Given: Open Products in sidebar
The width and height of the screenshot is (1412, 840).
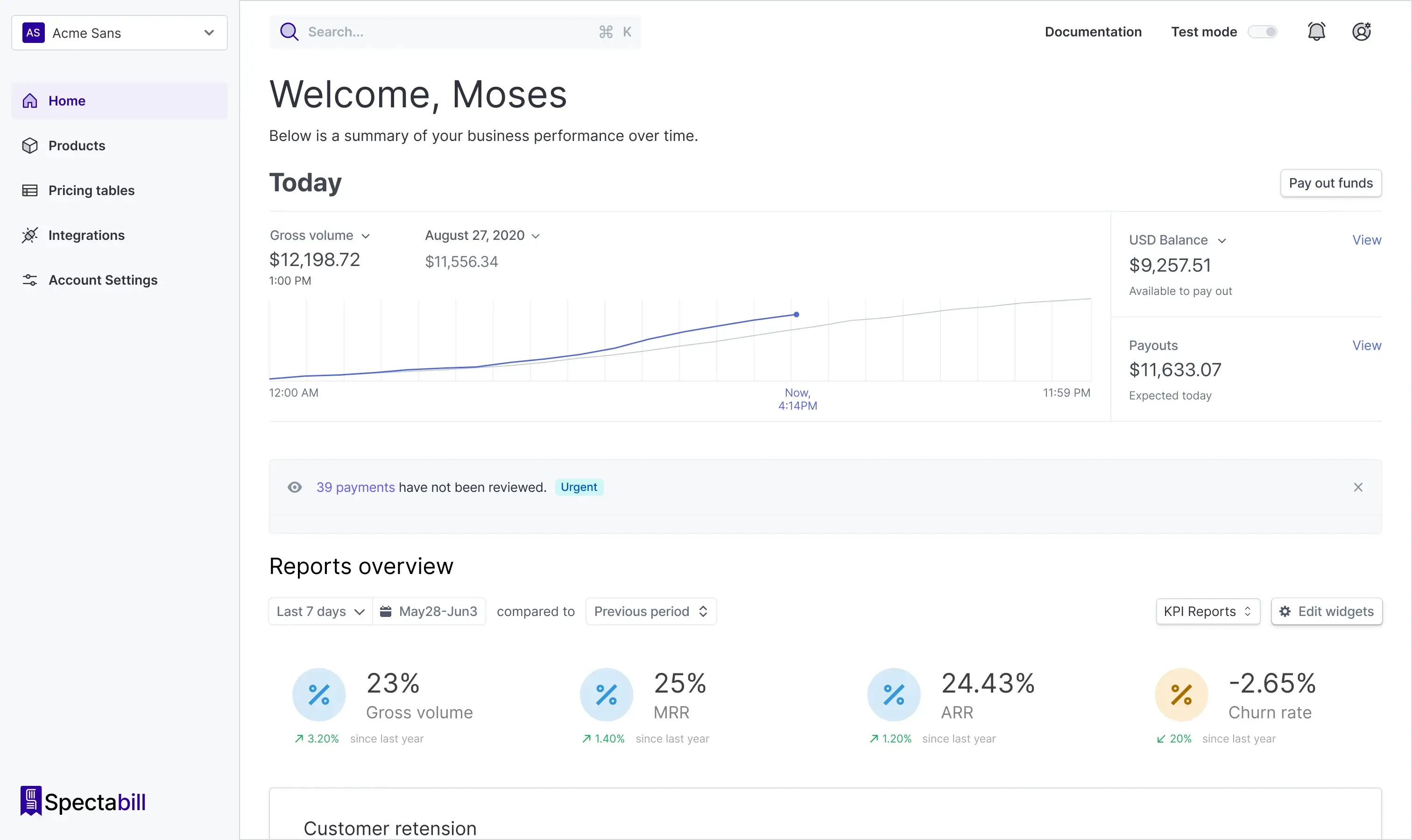Looking at the screenshot, I should tap(120, 146).
